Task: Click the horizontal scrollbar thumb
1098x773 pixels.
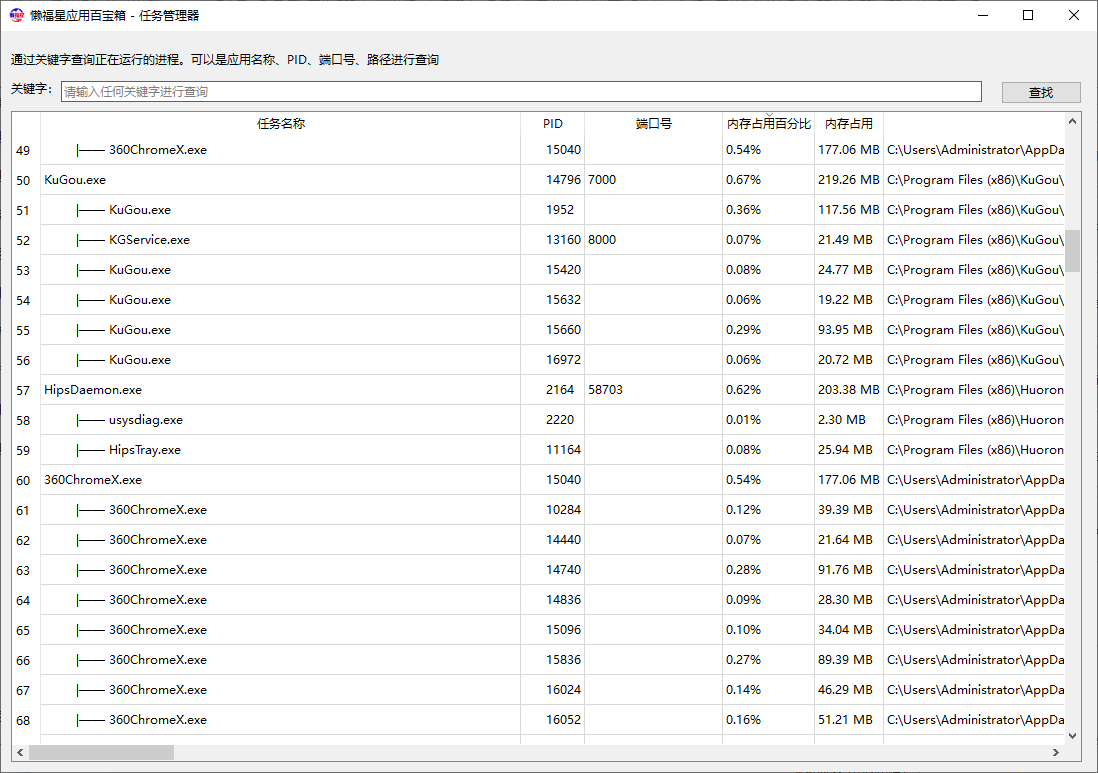Action: [x=101, y=753]
